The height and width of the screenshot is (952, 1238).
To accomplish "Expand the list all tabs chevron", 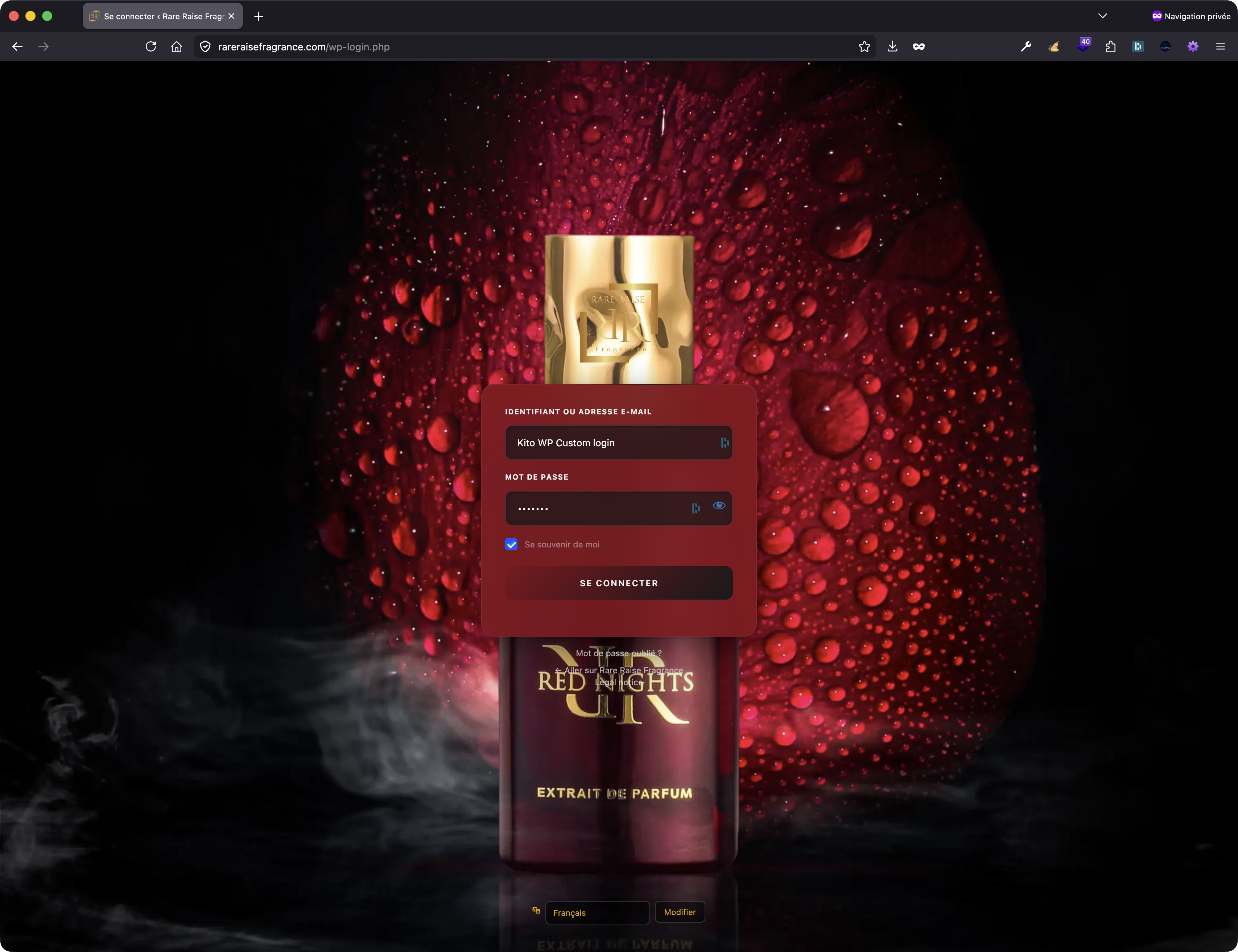I will pyautogui.click(x=1102, y=16).
